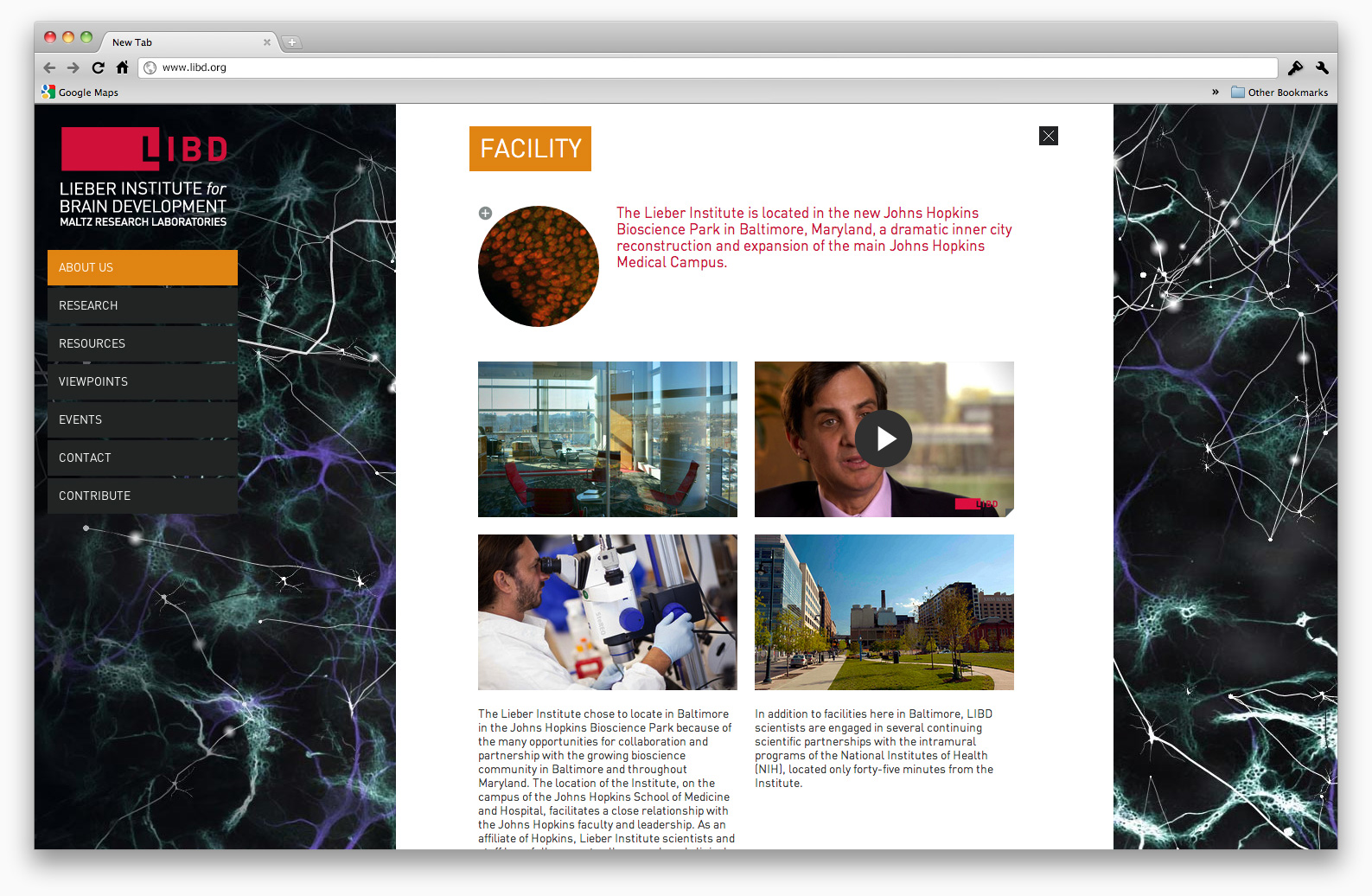Go to the Contribute page
1372x896 pixels.
click(143, 496)
